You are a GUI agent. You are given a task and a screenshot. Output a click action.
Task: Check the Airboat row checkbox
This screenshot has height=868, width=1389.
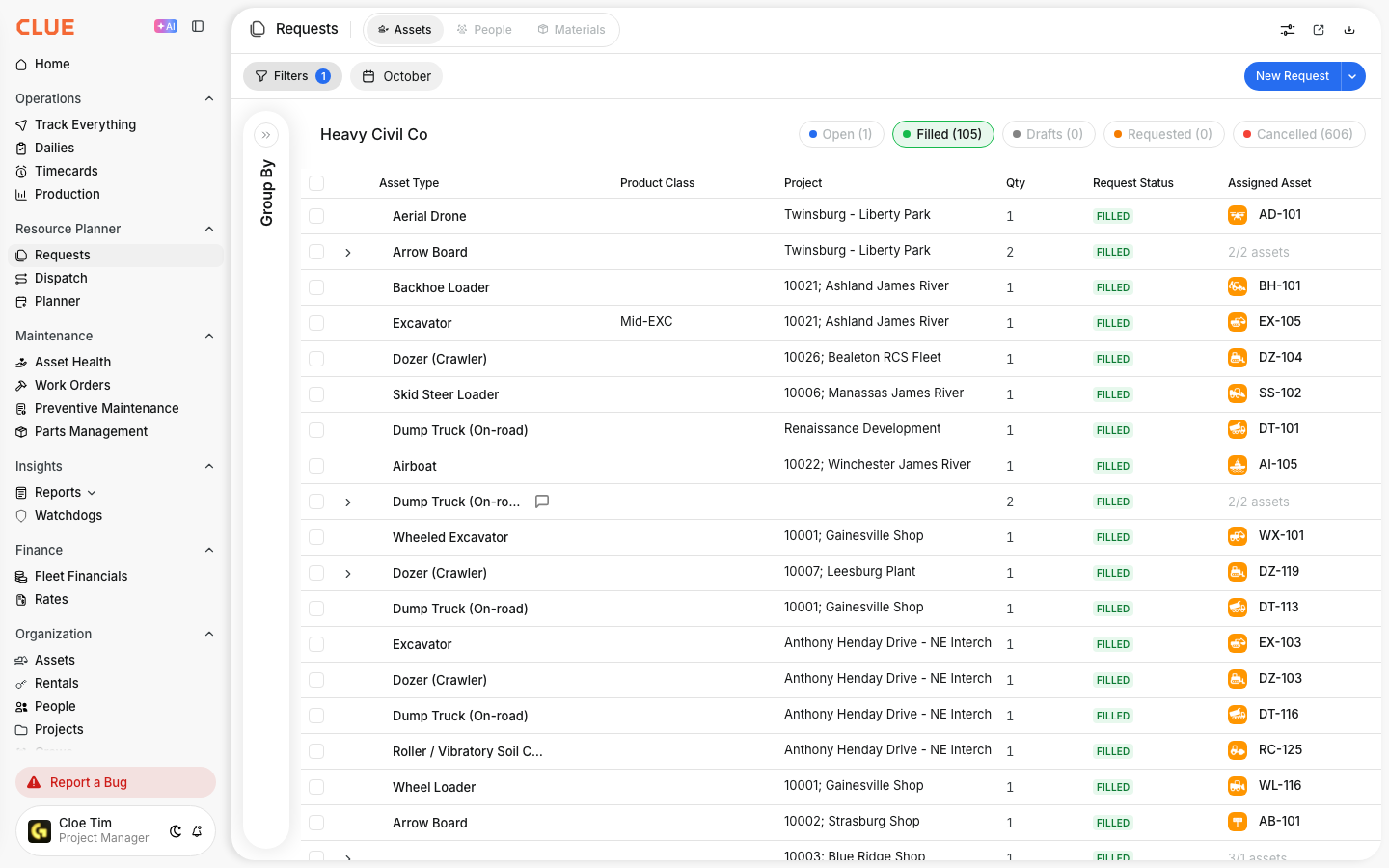316,466
